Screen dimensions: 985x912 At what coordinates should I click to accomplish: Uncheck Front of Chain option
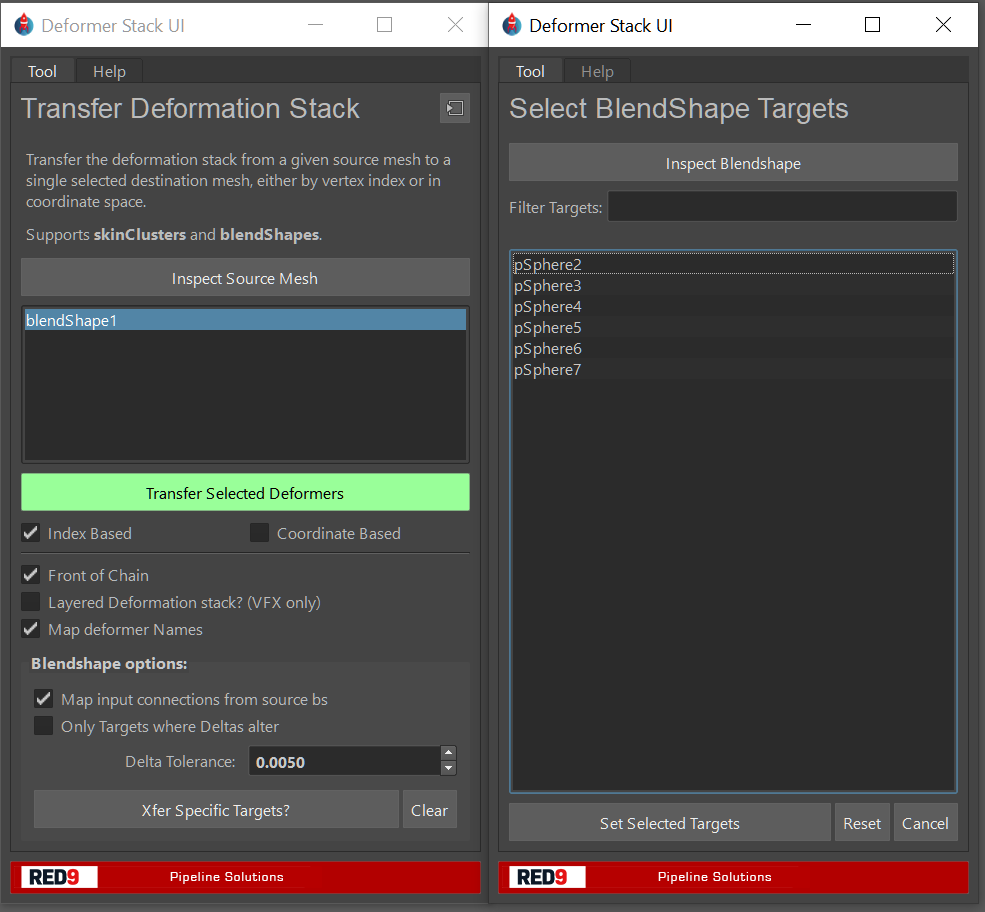31,575
